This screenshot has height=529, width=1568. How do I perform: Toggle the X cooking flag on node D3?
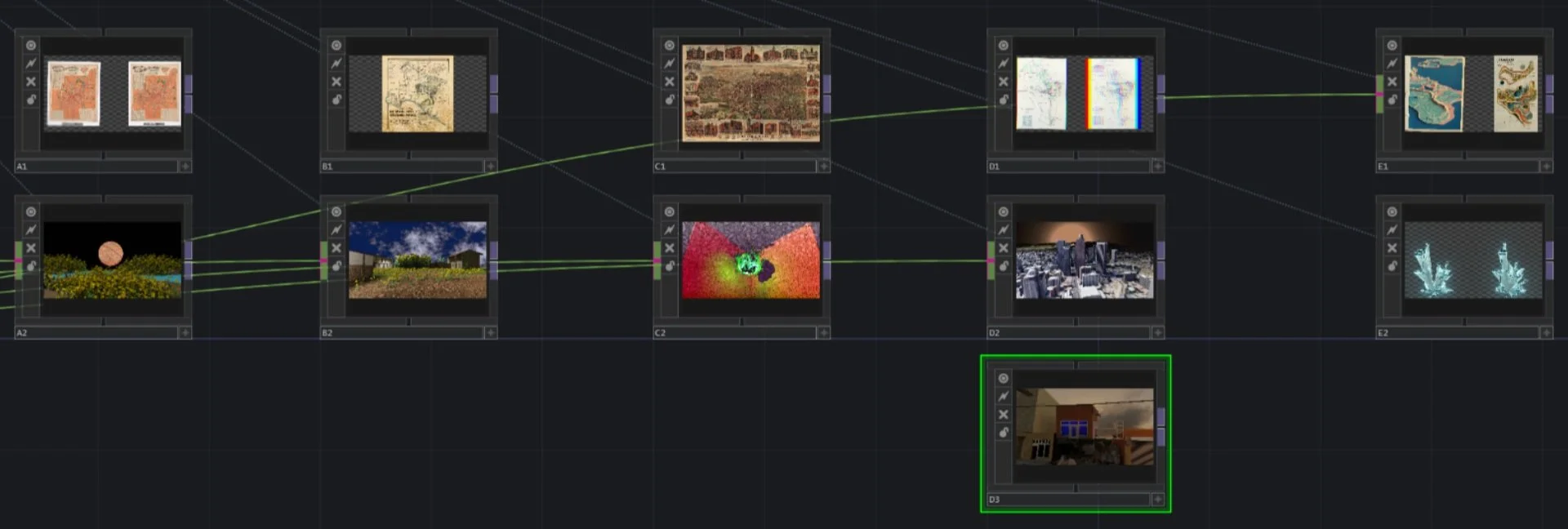pos(1004,415)
